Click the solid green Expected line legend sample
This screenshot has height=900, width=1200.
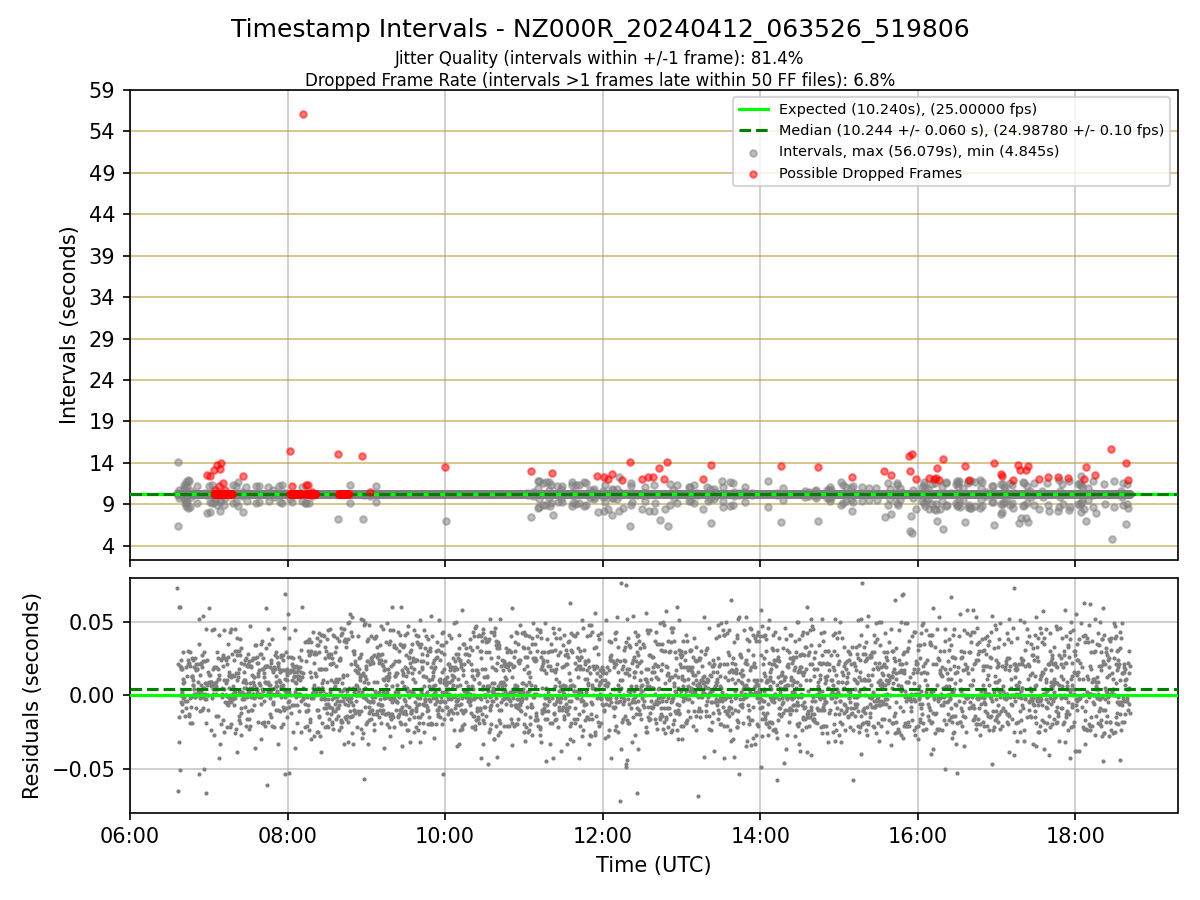754,109
